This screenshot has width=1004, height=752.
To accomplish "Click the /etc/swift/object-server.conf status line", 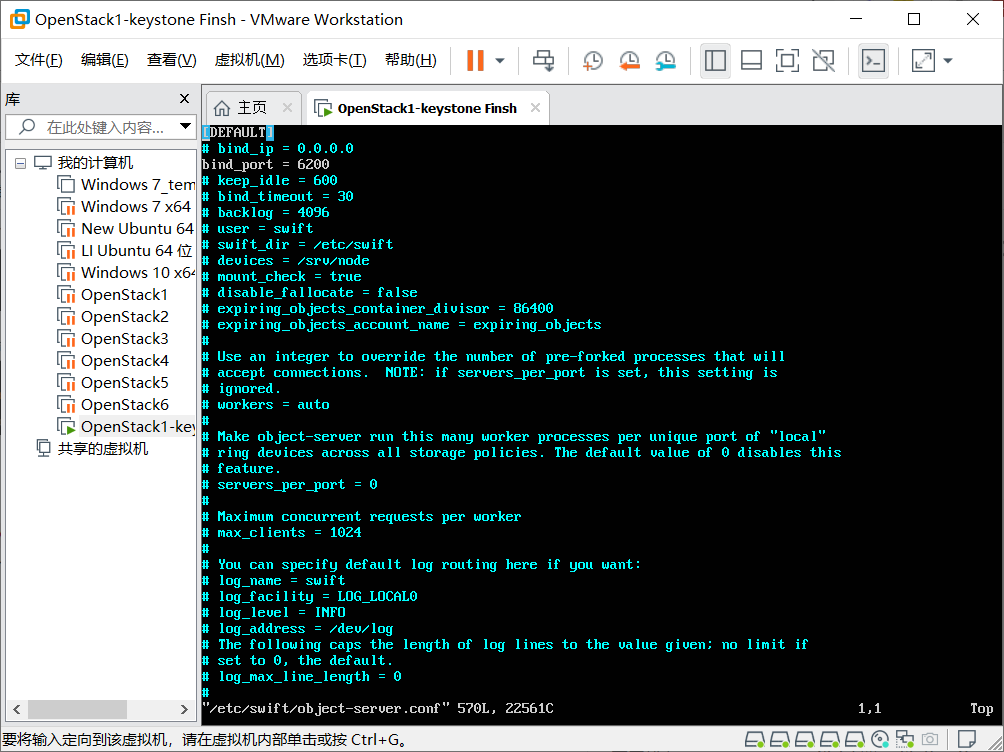I will pos(378,708).
